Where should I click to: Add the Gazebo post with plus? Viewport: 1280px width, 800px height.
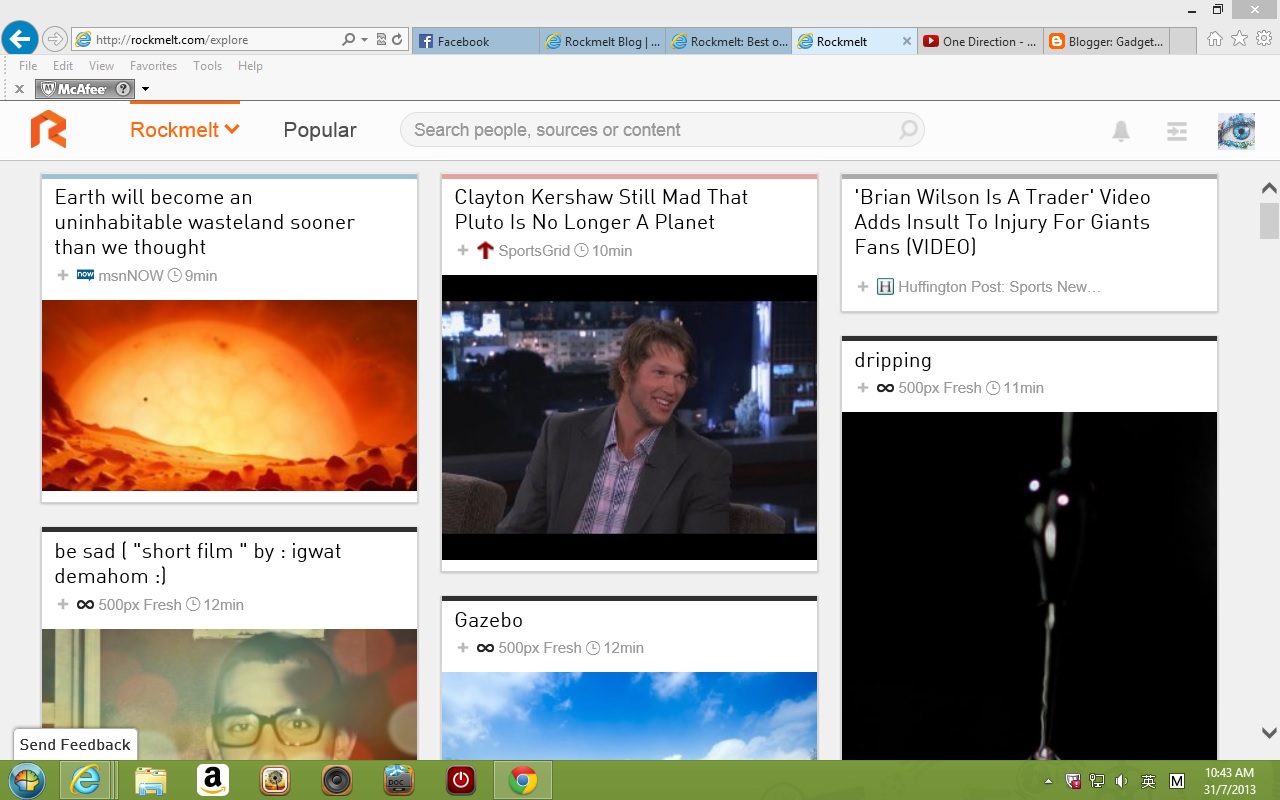pyautogui.click(x=463, y=647)
